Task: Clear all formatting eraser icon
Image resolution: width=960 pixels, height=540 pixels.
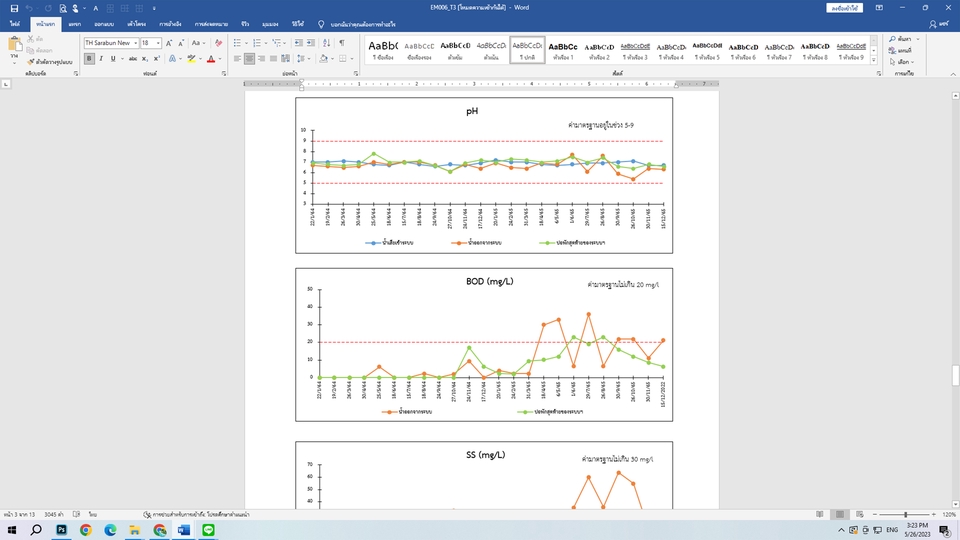Action: click(219, 43)
